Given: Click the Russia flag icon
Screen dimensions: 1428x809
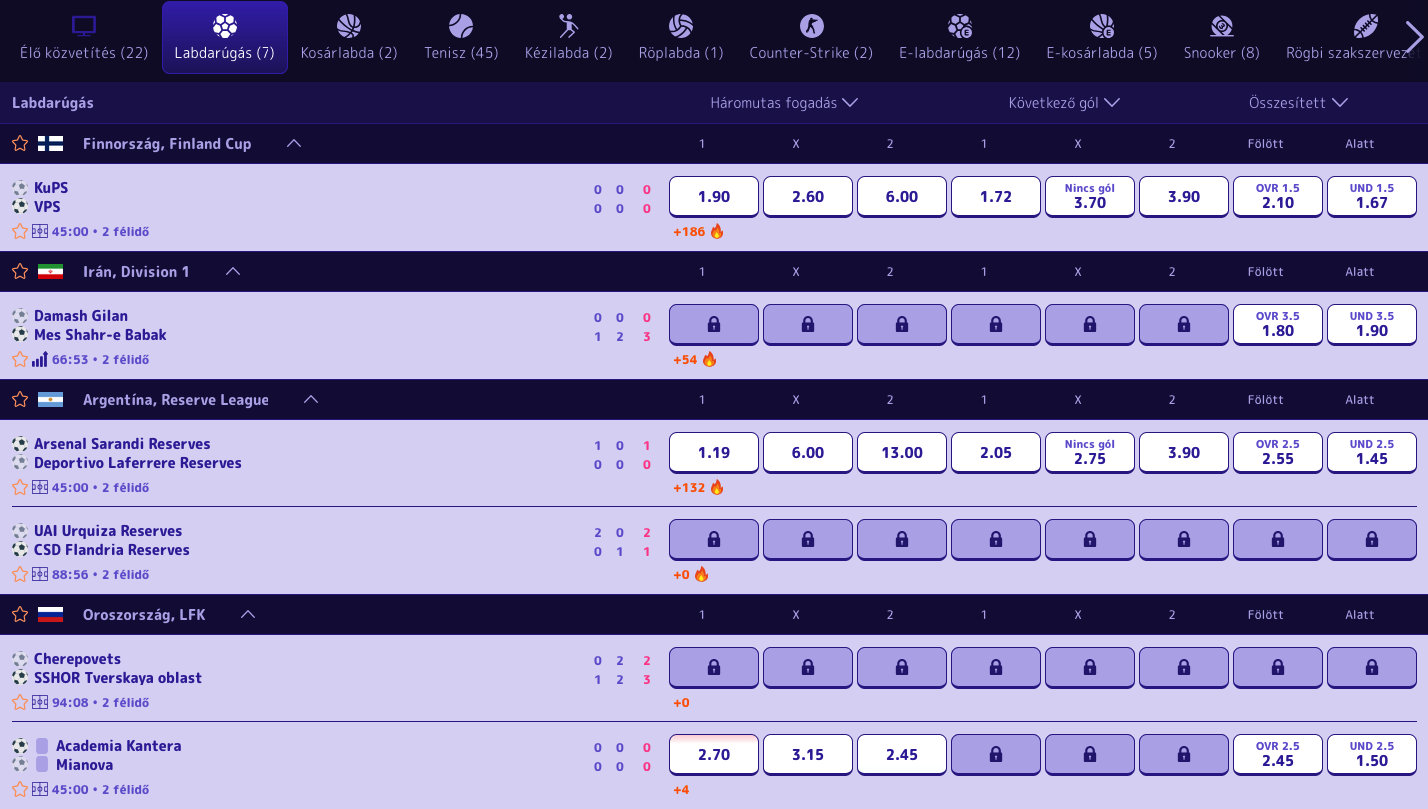Looking at the screenshot, I should 50,615.
